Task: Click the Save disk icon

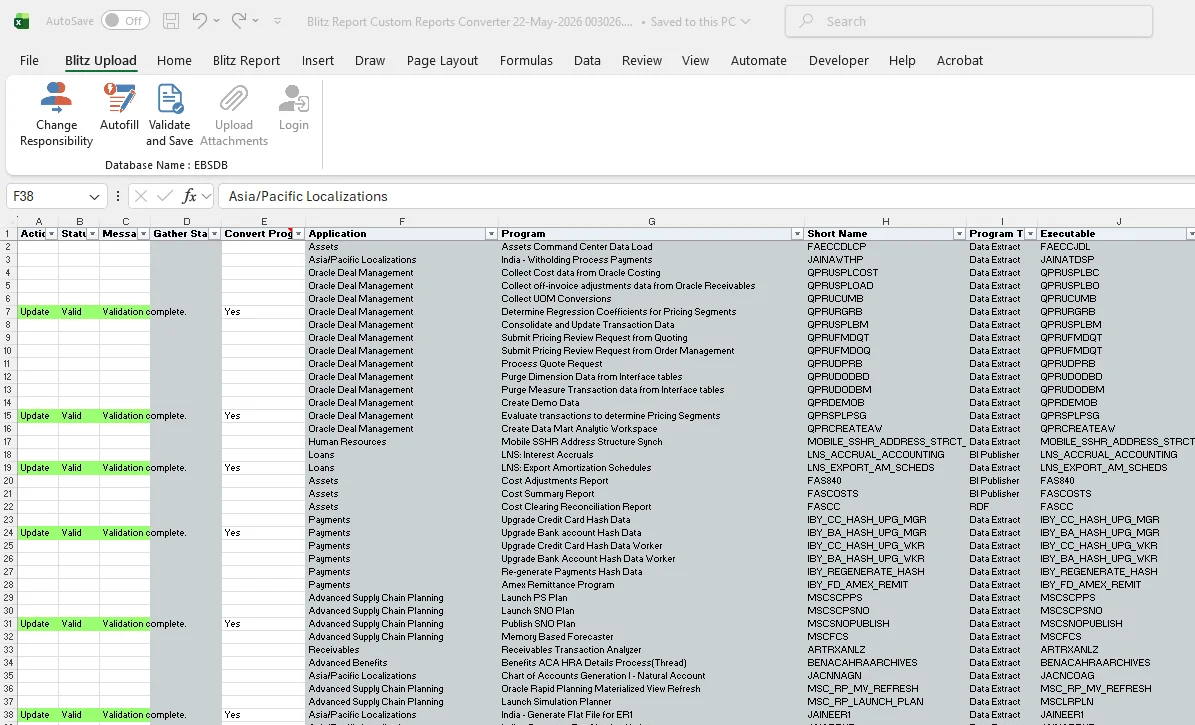Action: (171, 21)
